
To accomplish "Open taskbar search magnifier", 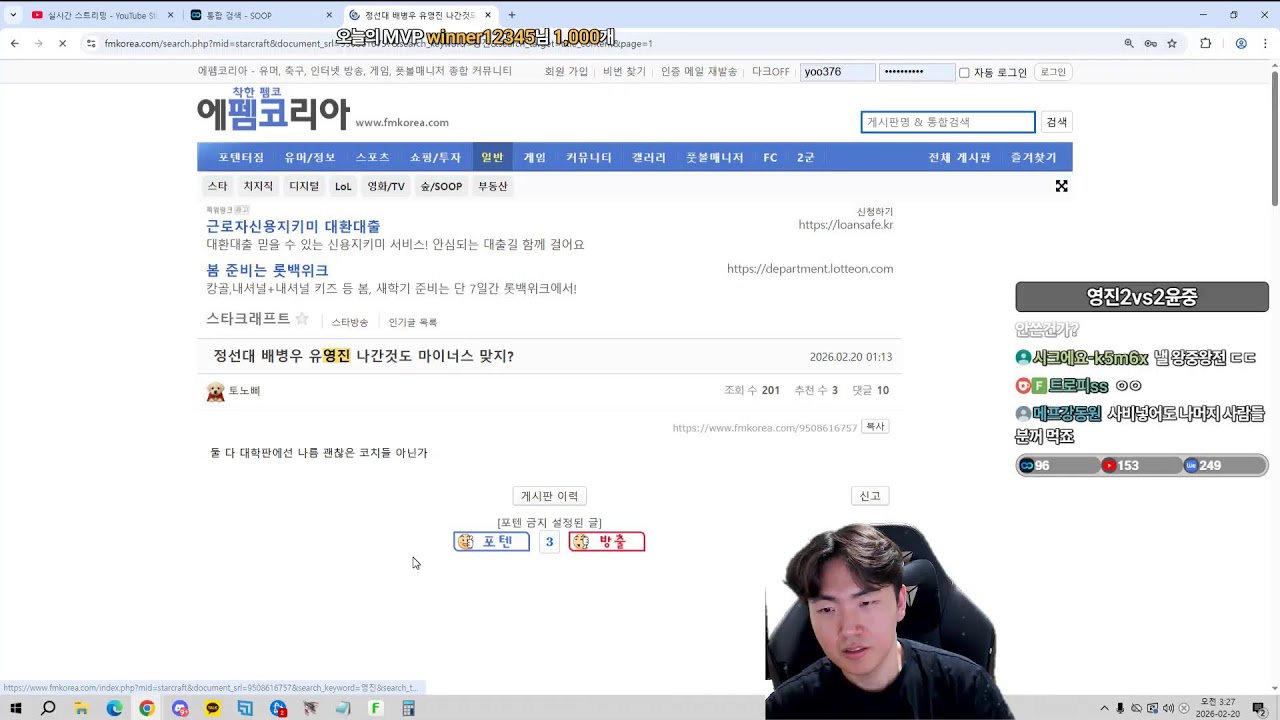I will pos(48,708).
